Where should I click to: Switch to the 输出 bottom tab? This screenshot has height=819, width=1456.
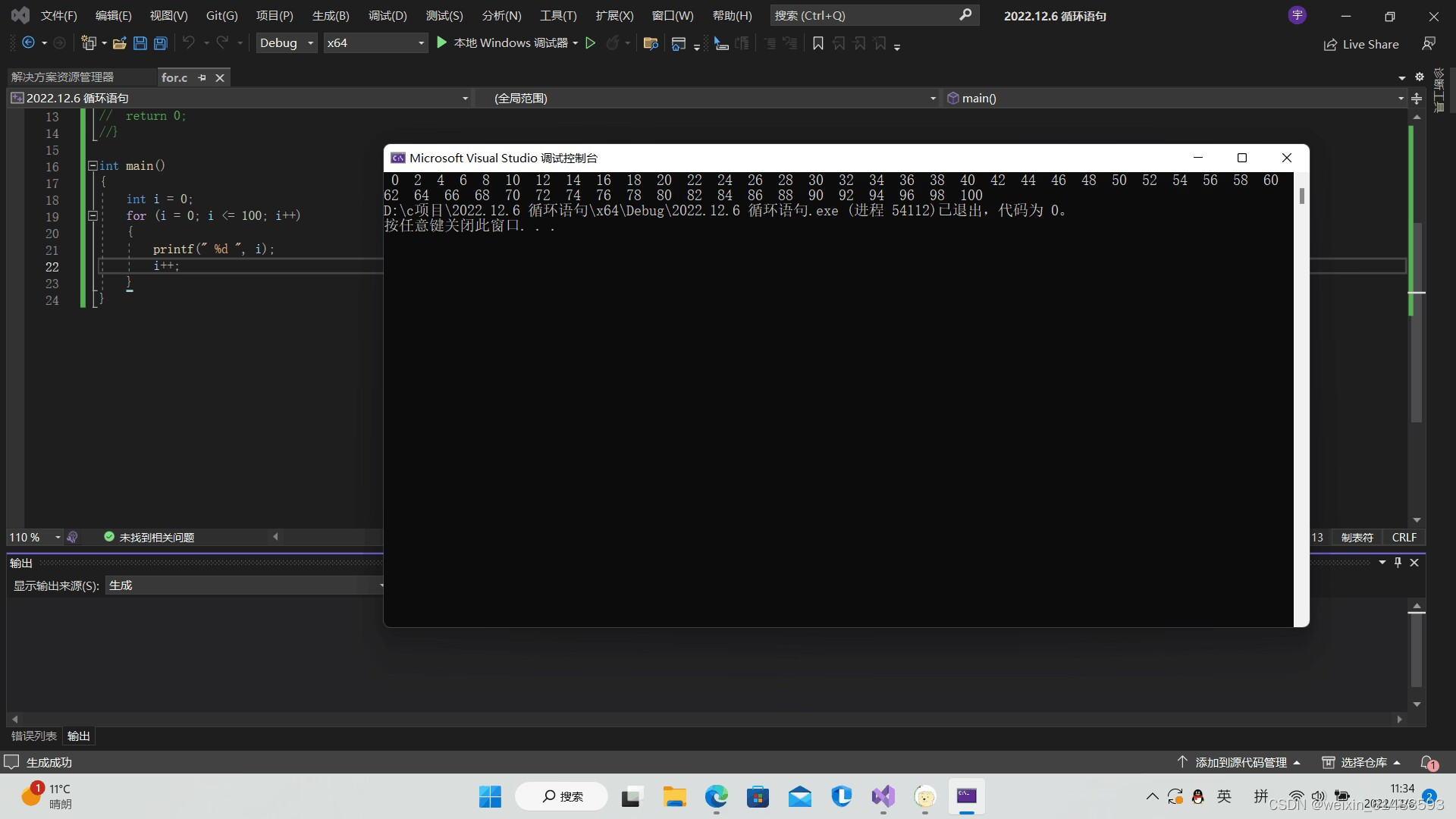coord(79,736)
